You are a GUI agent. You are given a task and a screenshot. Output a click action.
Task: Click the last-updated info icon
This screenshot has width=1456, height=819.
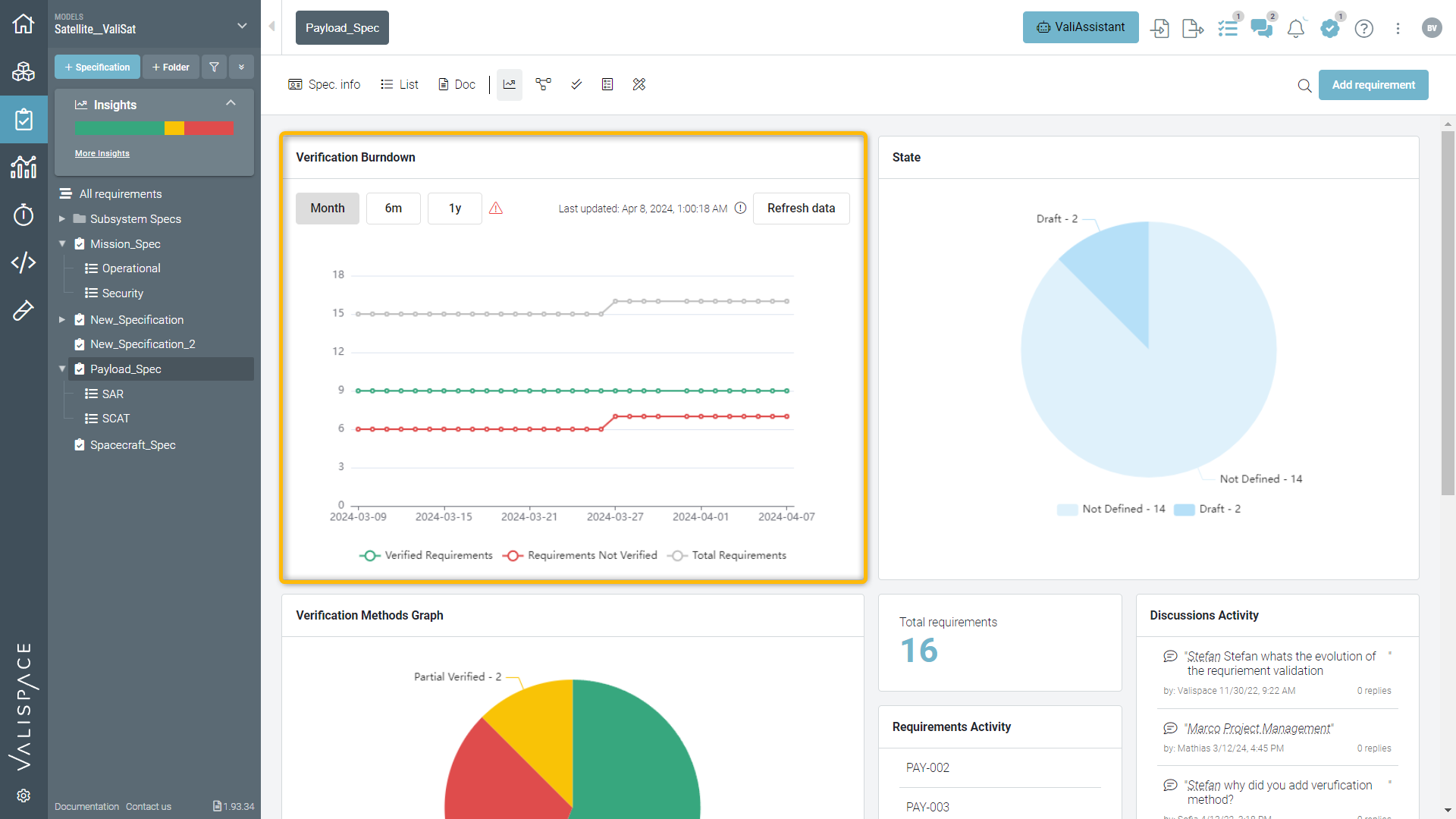(741, 208)
